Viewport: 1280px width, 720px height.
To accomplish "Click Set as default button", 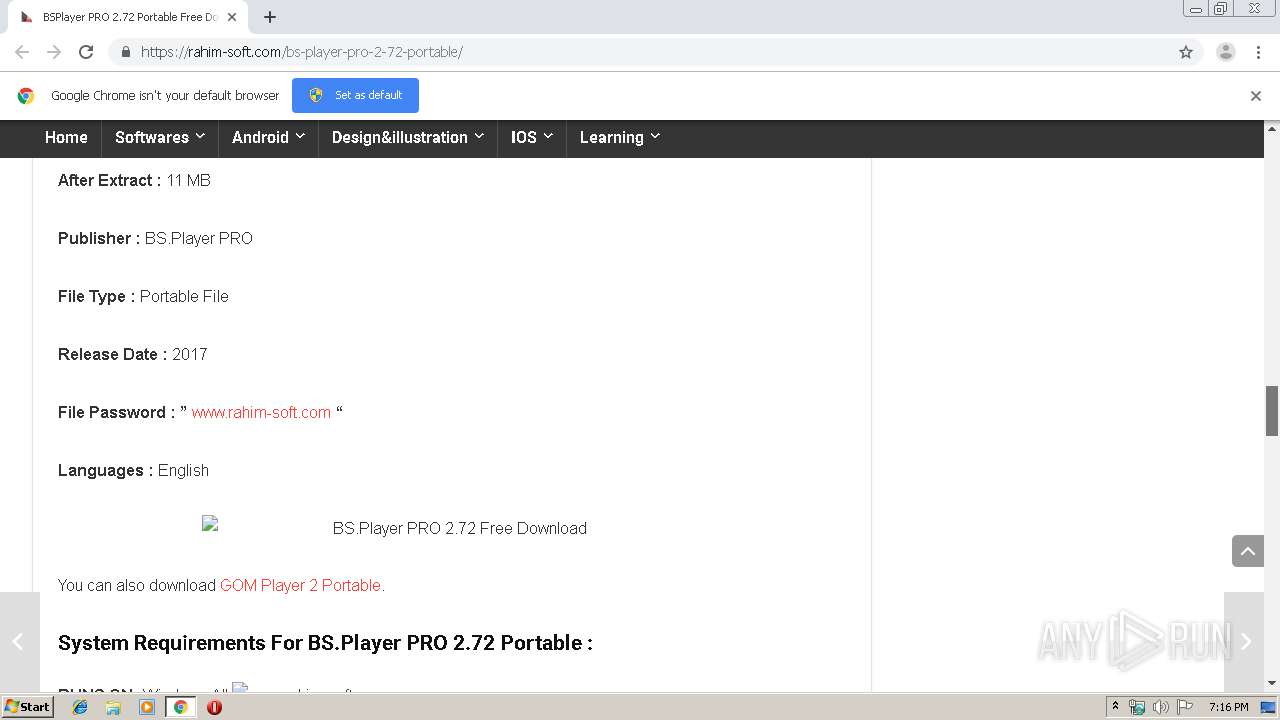I will point(355,95).
